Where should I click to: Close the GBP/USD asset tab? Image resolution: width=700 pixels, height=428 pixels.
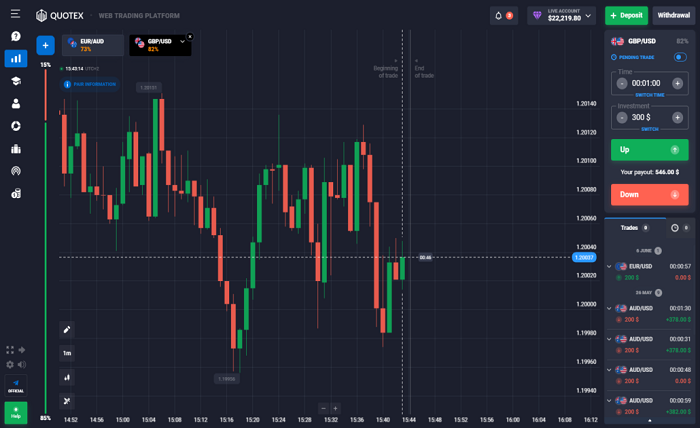(x=190, y=36)
